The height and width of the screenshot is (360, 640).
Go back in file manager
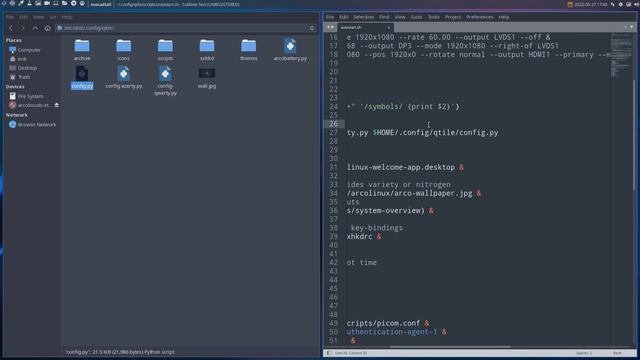point(11,28)
